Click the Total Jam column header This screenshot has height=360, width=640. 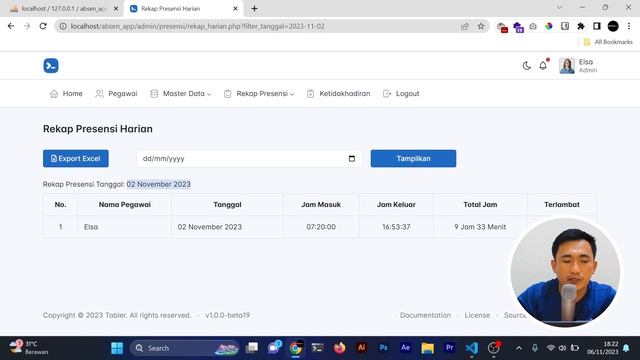480,204
